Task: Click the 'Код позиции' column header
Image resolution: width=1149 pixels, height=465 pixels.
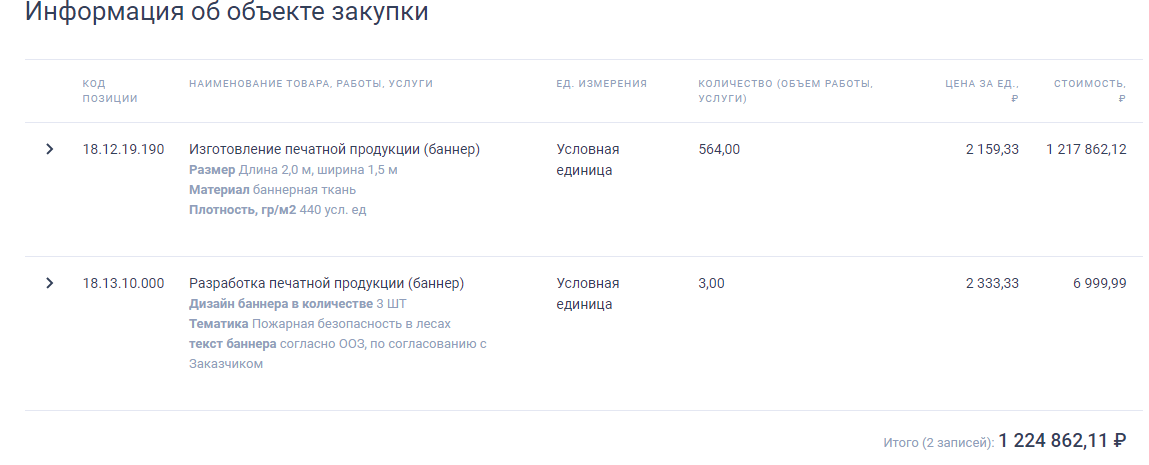Action: [110, 91]
